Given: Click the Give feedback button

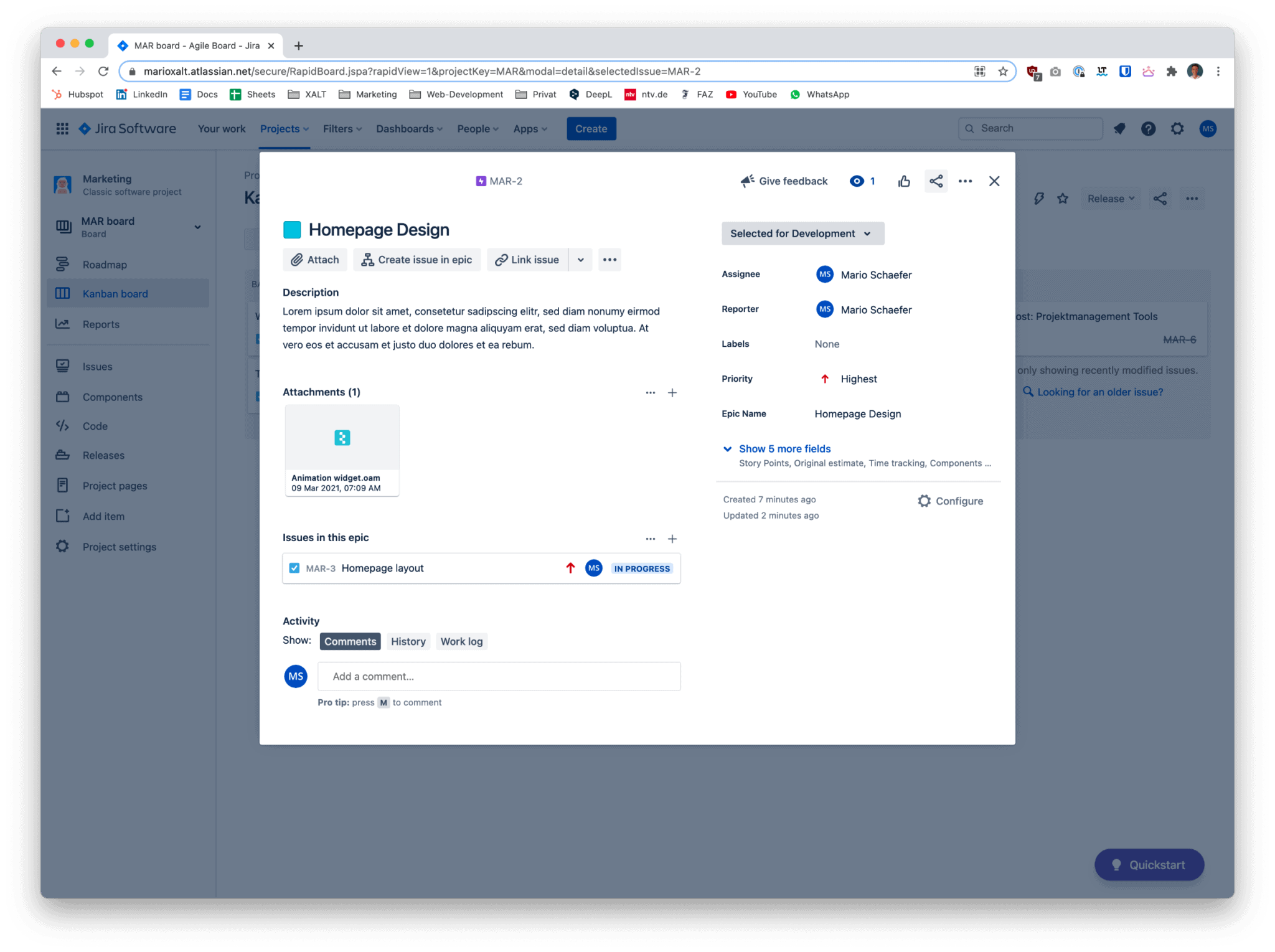Looking at the screenshot, I should point(784,181).
